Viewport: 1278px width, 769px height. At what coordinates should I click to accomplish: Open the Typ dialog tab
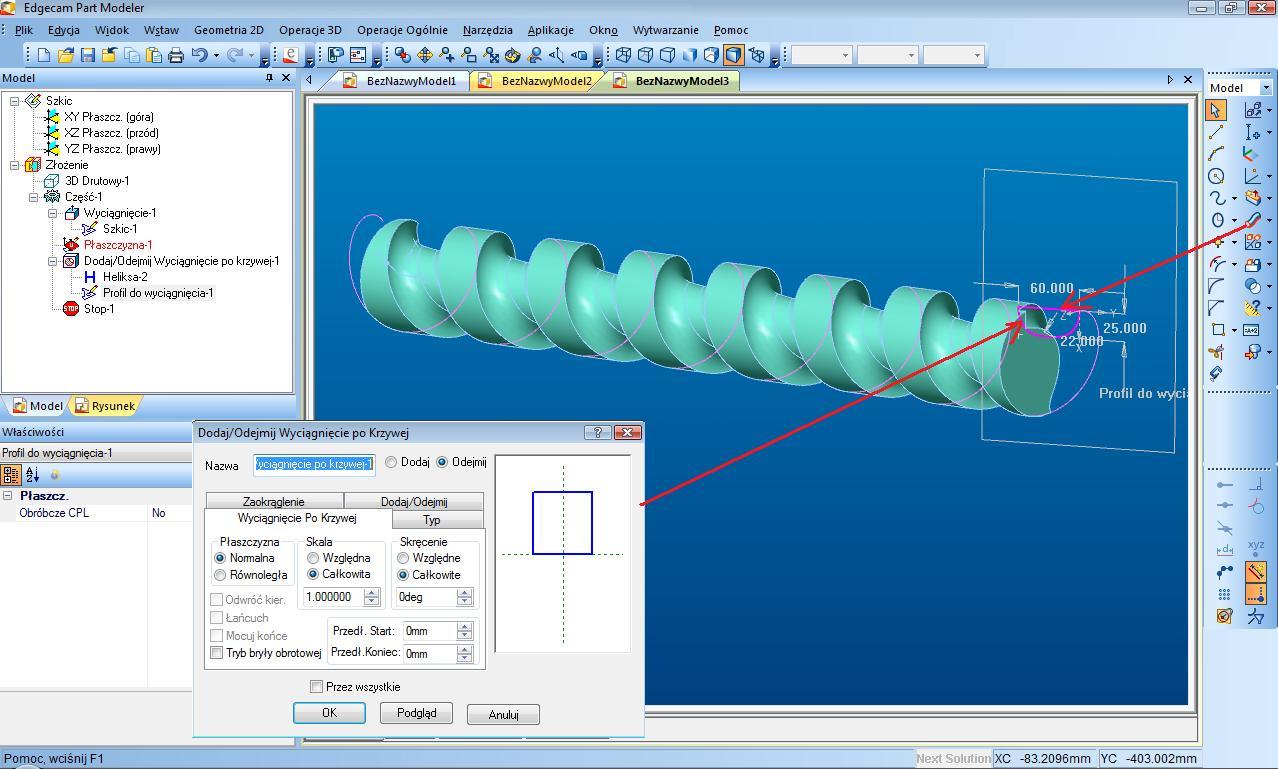tap(432, 520)
